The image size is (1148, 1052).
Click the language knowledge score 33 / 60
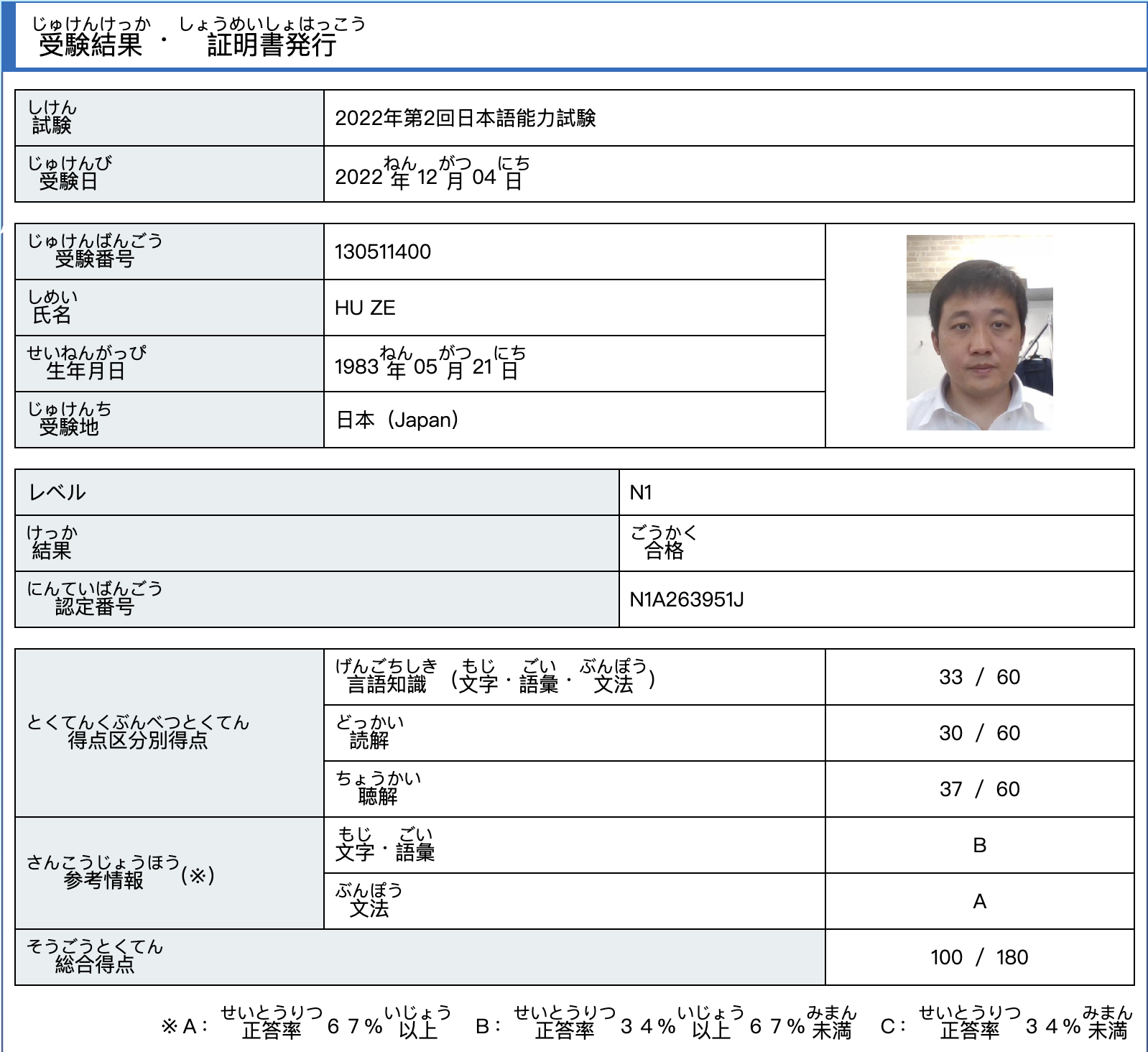(x=979, y=677)
